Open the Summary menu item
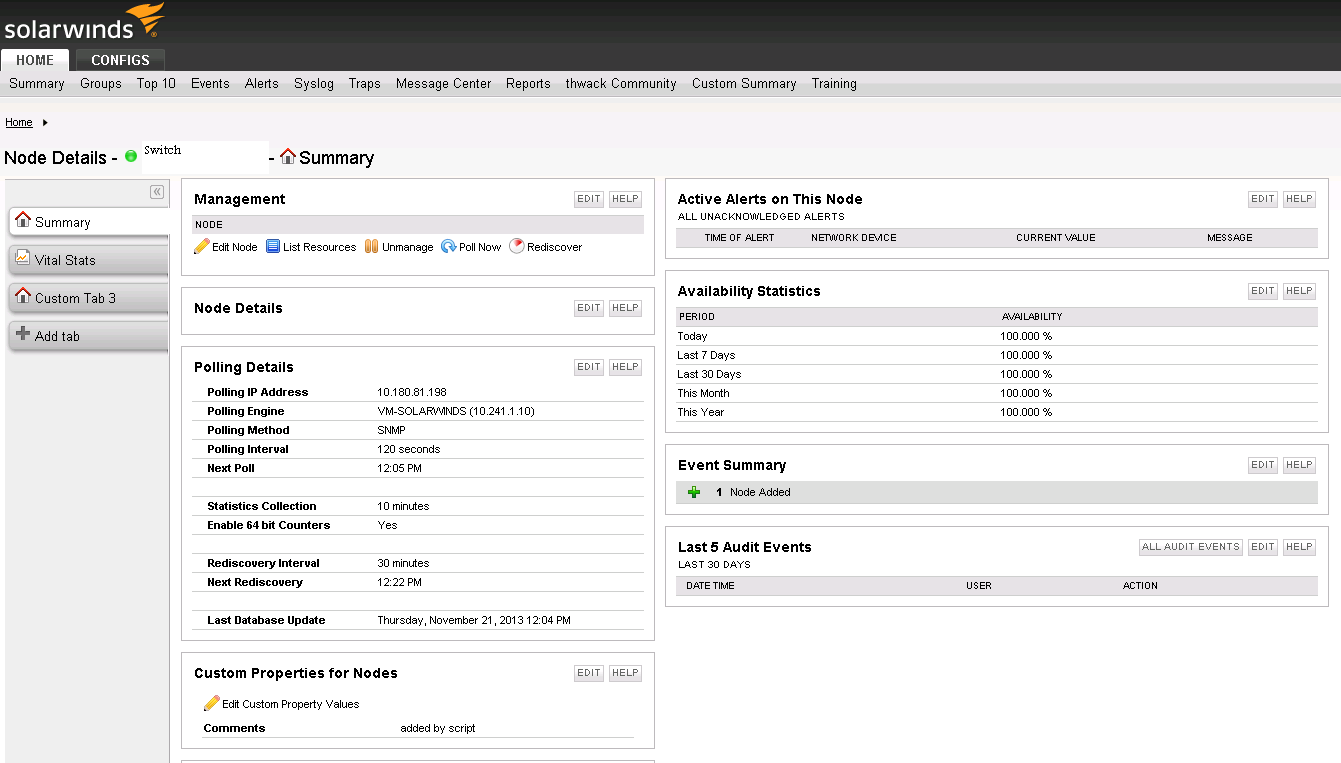The image size is (1341, 763). point(37,84)
